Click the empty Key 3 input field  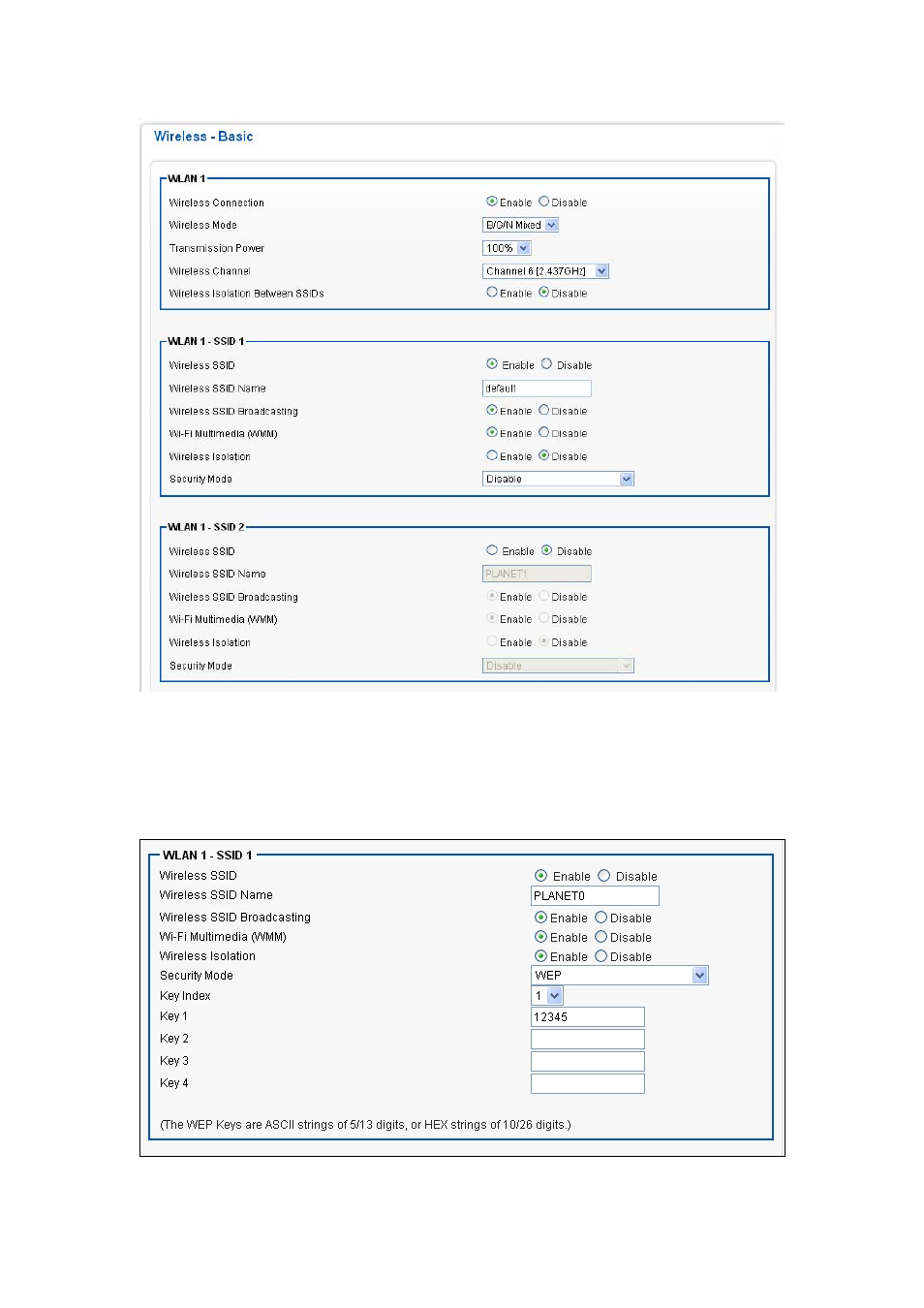click(x=588, y=1062)
